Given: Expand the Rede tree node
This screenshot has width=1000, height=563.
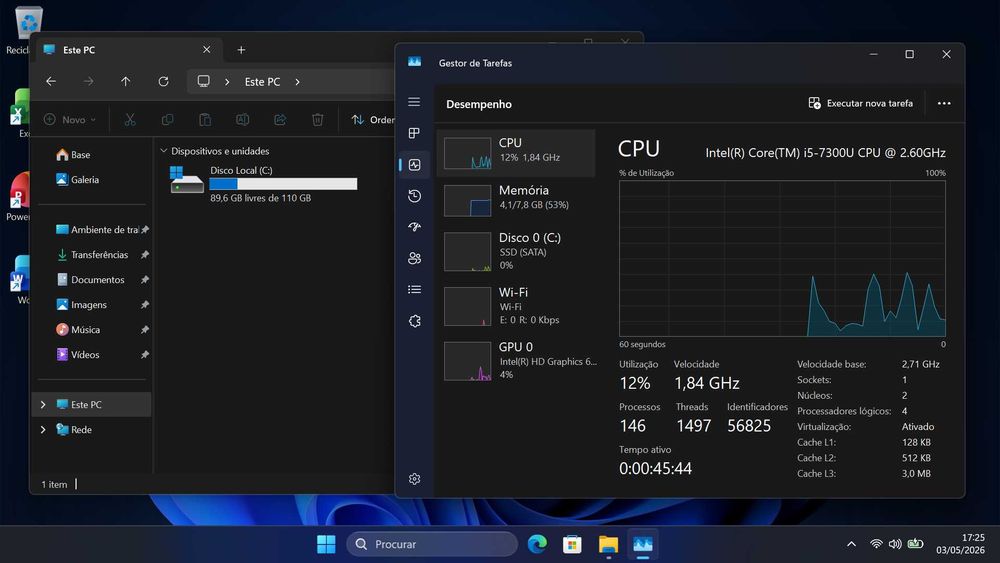Looking at the screenshot, I should pyautogui.click(x=43, y=430).
